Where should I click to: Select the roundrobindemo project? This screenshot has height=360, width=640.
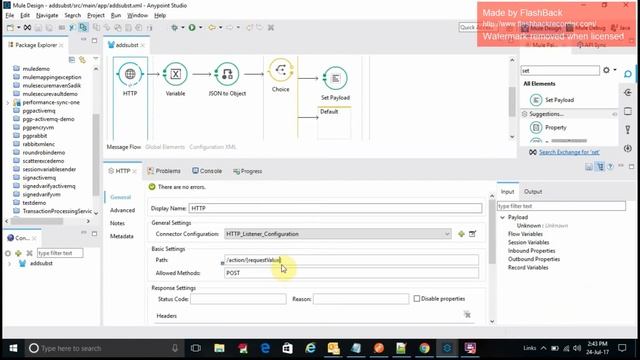pyautogui.click(x=44, y=153)
